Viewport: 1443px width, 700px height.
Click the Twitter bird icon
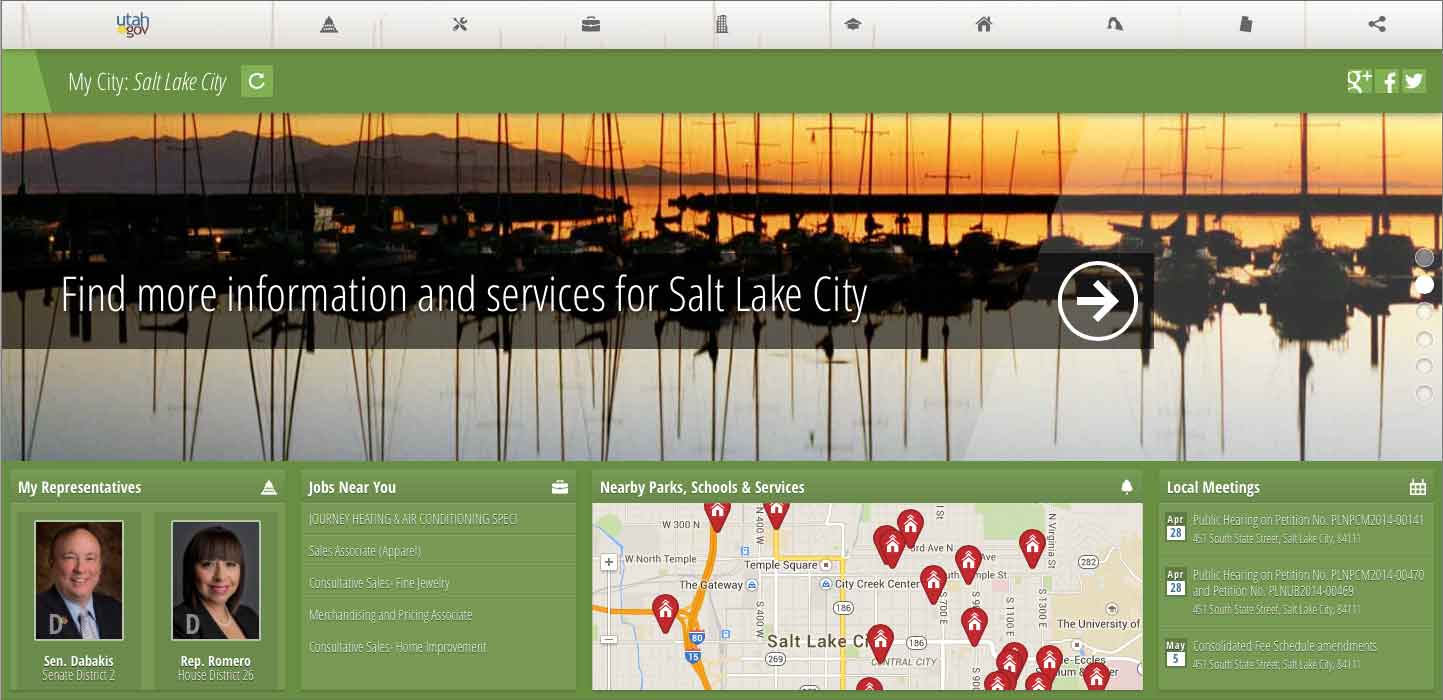point(1413,81)
